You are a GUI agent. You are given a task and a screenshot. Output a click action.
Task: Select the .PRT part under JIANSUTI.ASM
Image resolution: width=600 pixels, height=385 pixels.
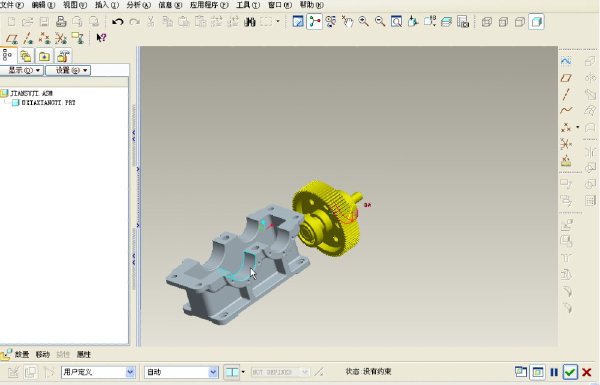point(48,103)
